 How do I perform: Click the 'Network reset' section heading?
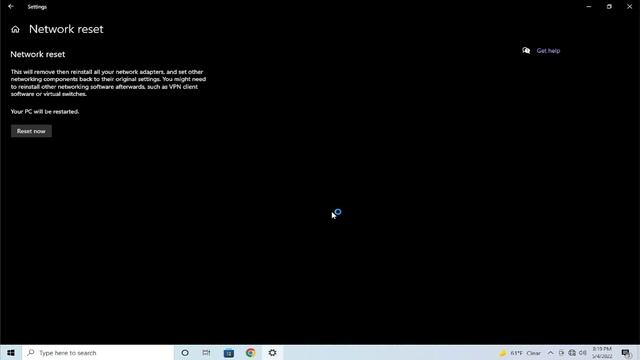(38, 54)
